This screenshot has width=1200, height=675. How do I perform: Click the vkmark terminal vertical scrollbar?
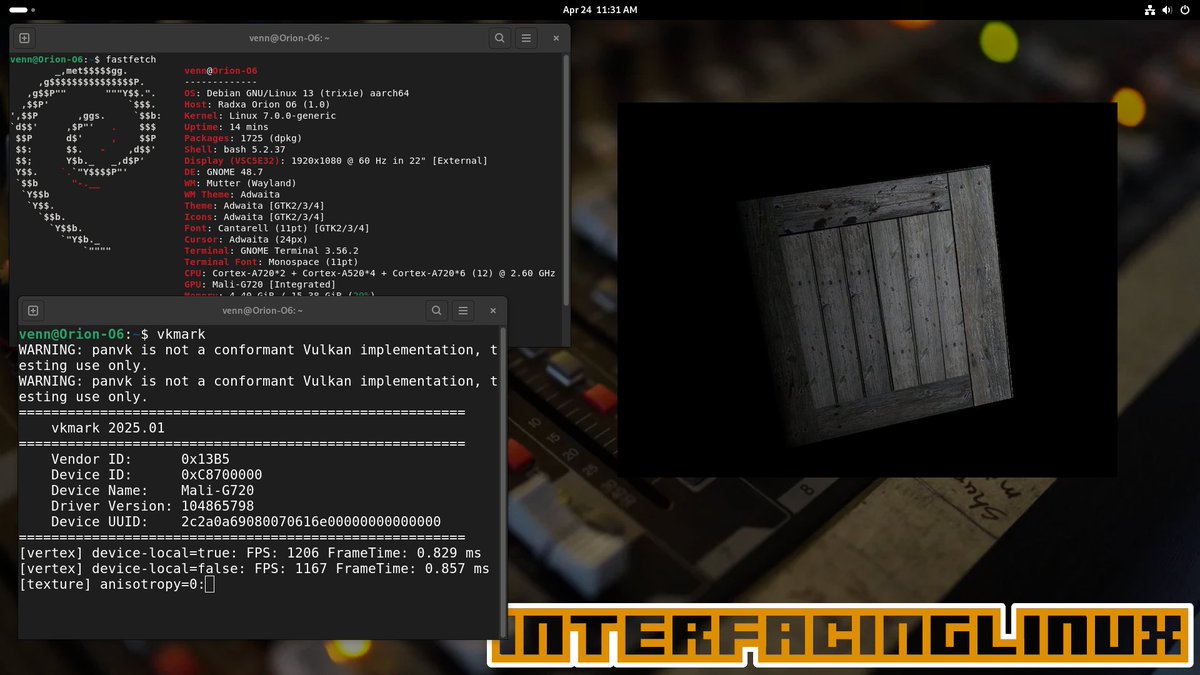(503, 480)
